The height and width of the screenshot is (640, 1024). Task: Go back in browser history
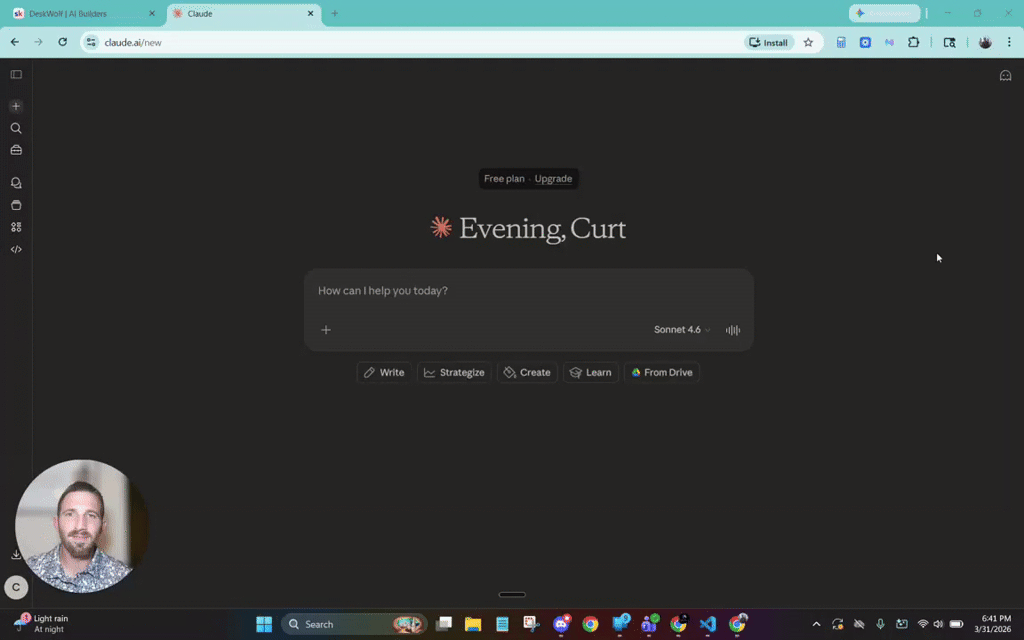(15, 42)
